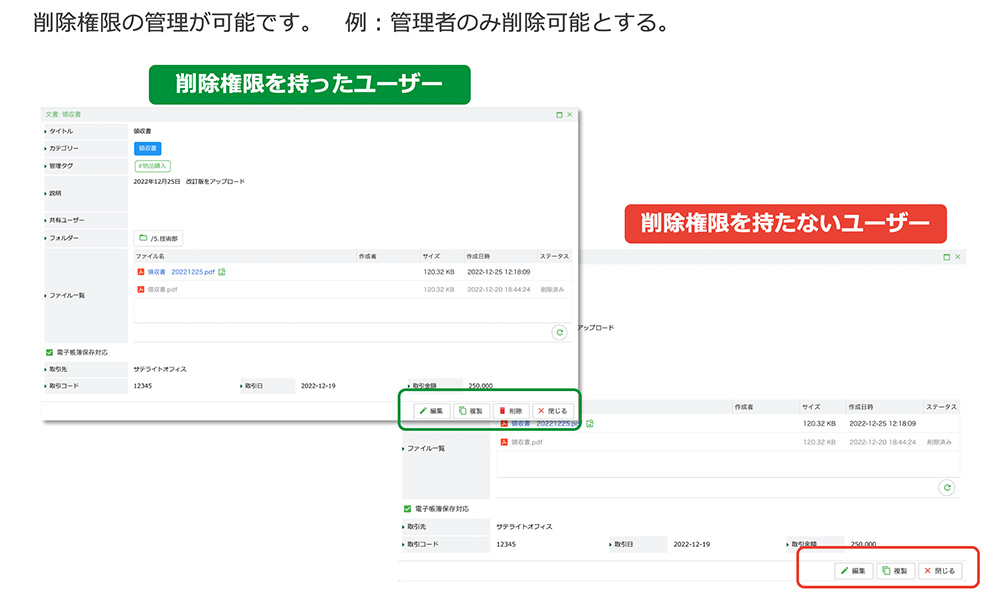Expand the 共有ユーザー field row
The image size is (1000, 604).
pos(46,219)
